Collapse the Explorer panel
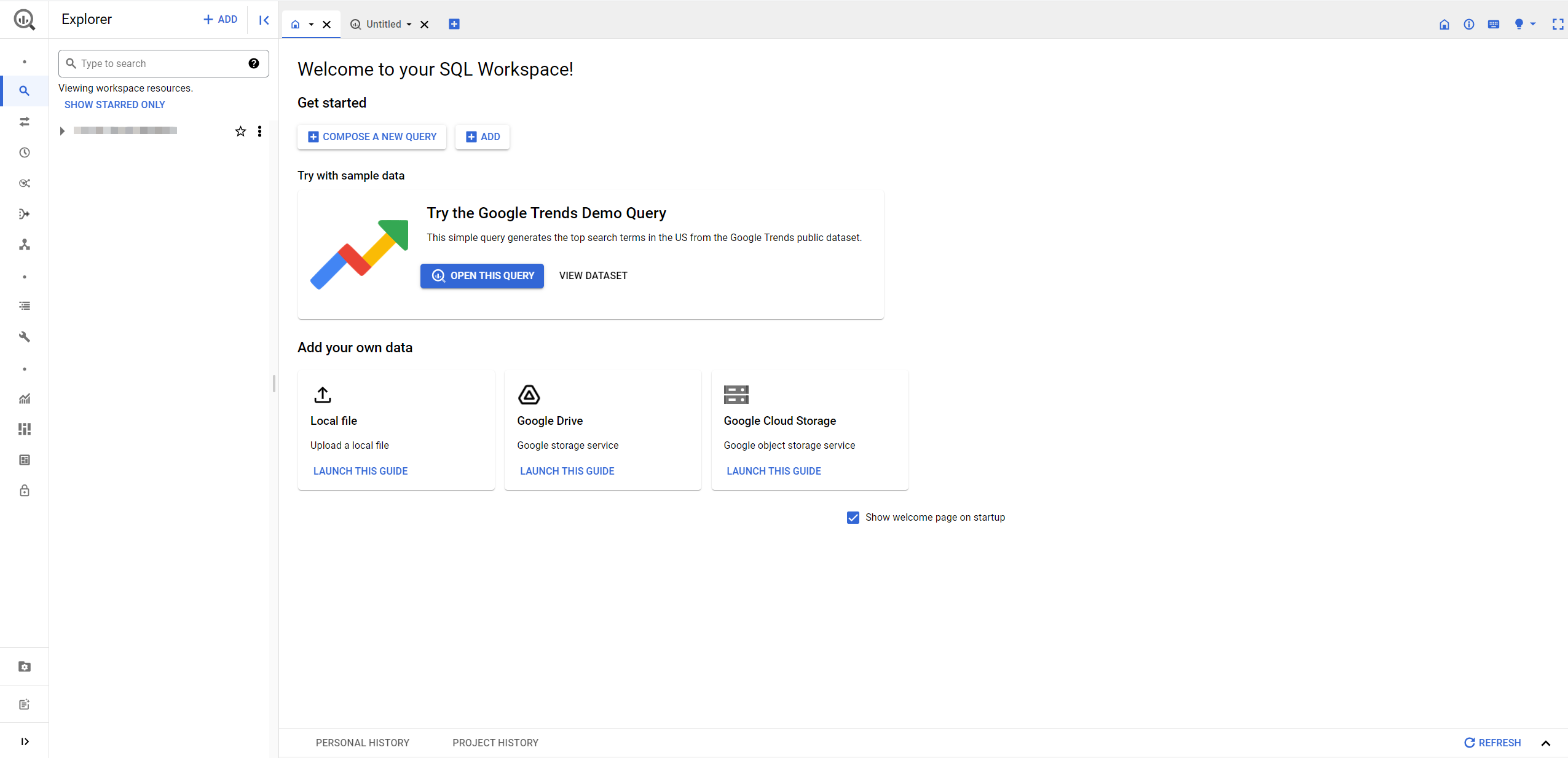This screenshot has height=758, width=1568. tap(264, 20)
